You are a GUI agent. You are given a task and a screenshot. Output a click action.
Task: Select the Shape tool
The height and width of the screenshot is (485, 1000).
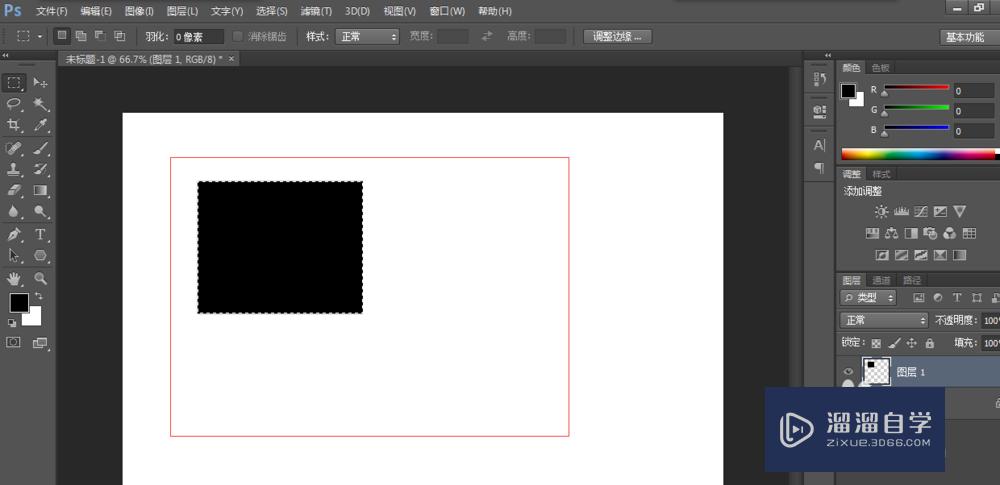tap(41, 255)
